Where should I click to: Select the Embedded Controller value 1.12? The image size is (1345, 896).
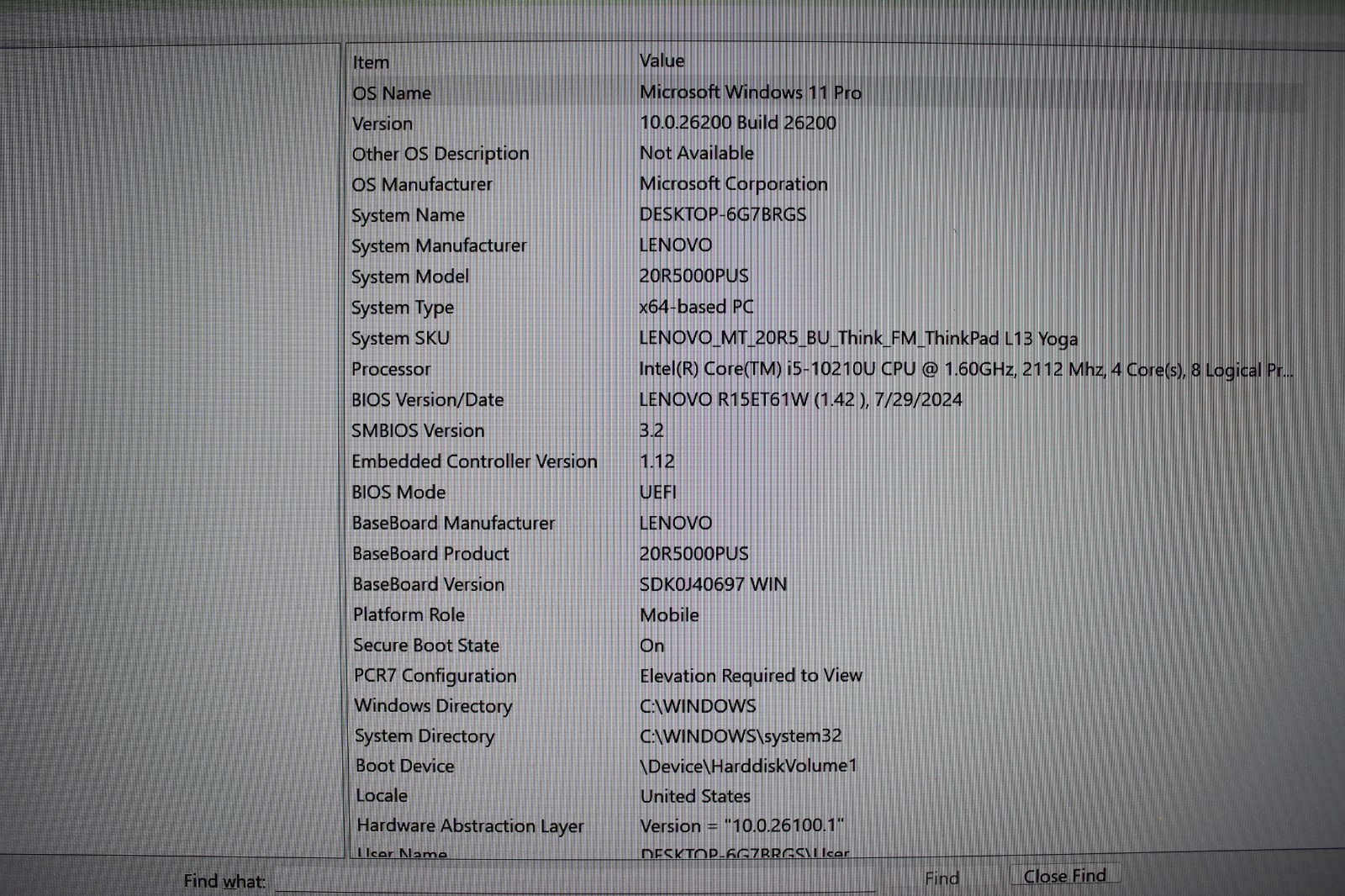[657, 461]
